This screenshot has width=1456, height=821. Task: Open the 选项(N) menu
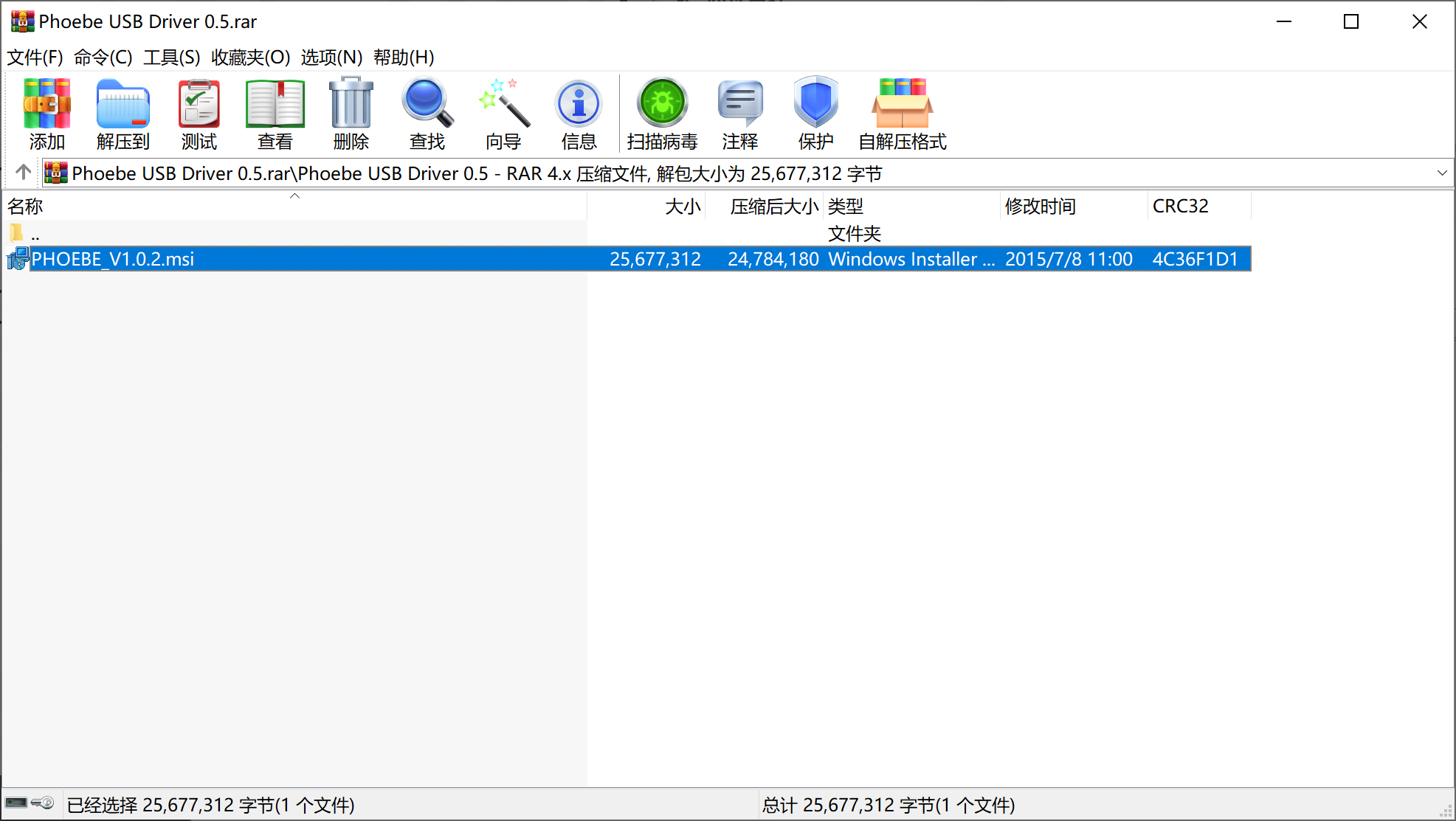[x=331, y=57]
